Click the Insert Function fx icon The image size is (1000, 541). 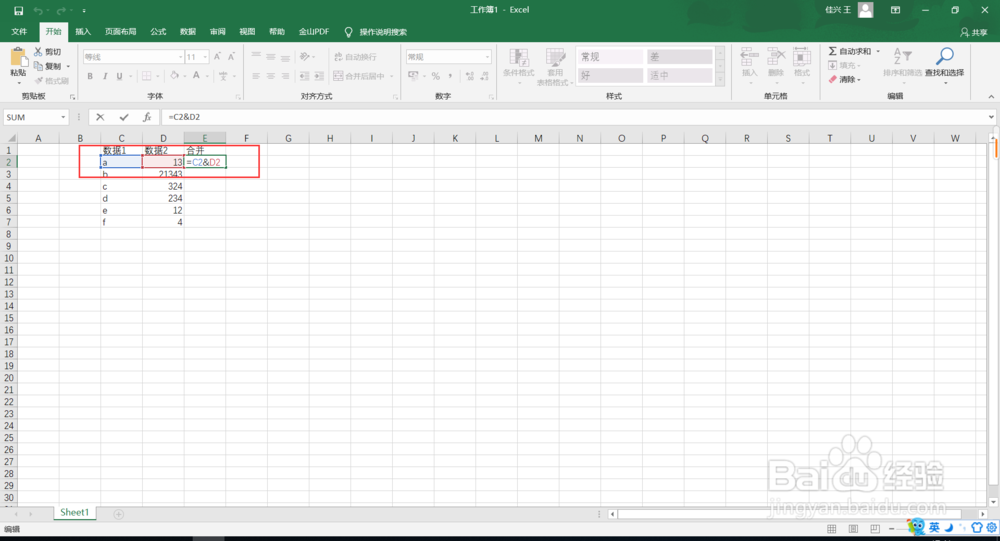tap(147, 117)
